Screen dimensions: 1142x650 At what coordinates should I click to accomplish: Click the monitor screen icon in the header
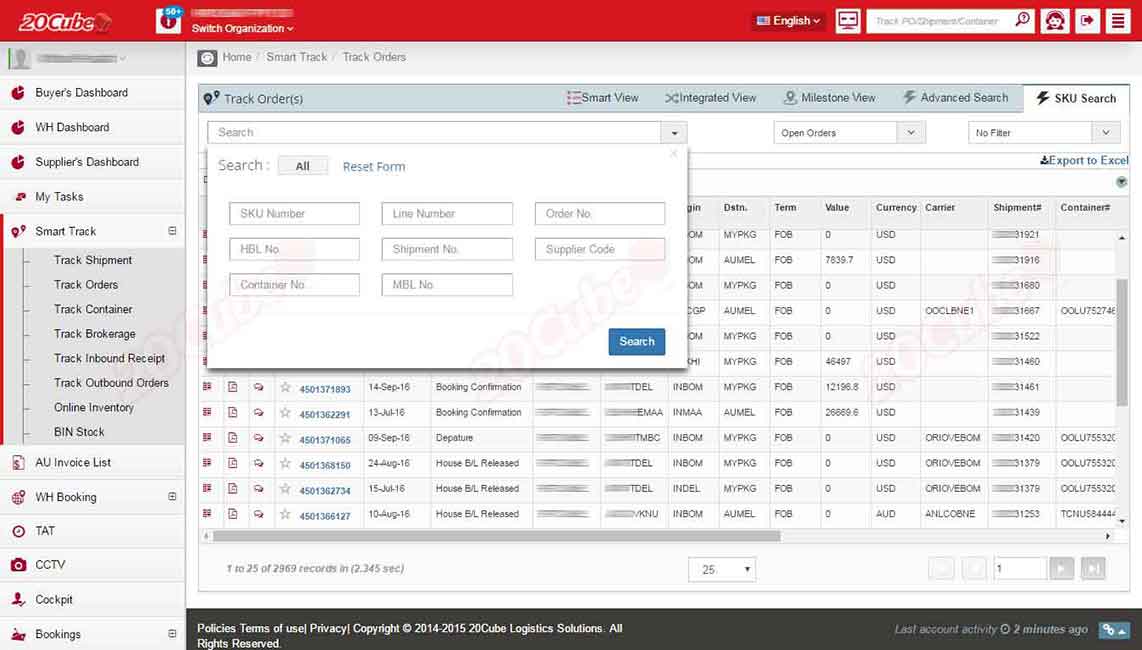[848, 20]
